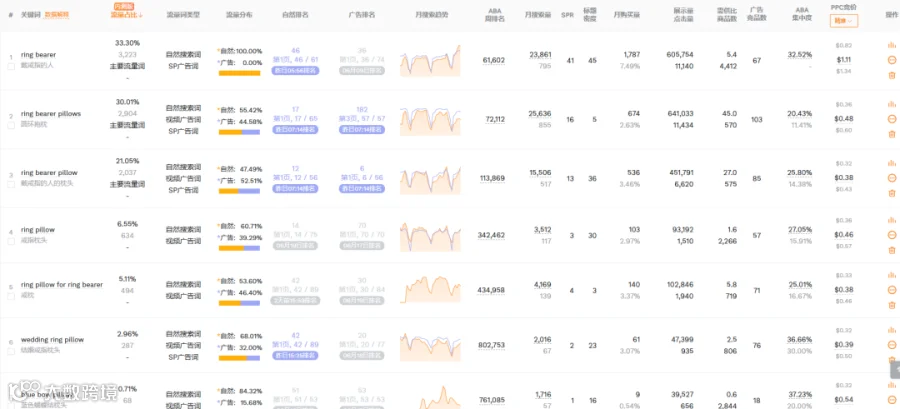
Task: Open the chart icon for ring pillow for ring bearer
Action: point(891,275)
